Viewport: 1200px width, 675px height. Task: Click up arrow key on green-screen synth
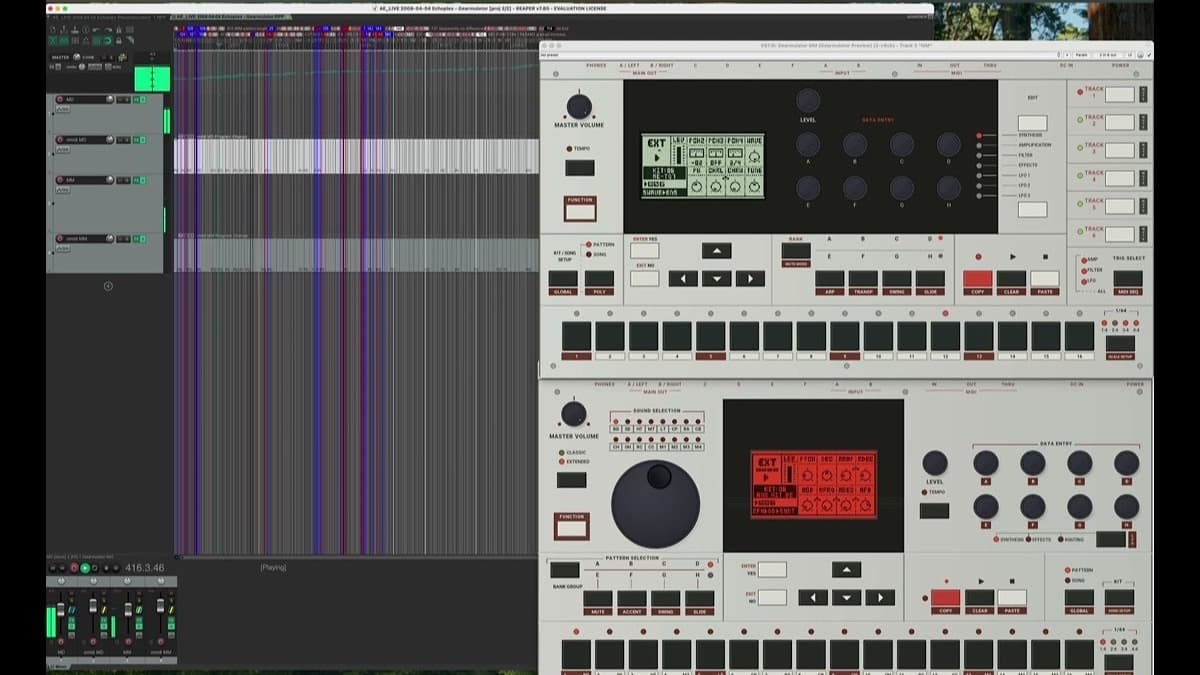(x=716, y=251)
